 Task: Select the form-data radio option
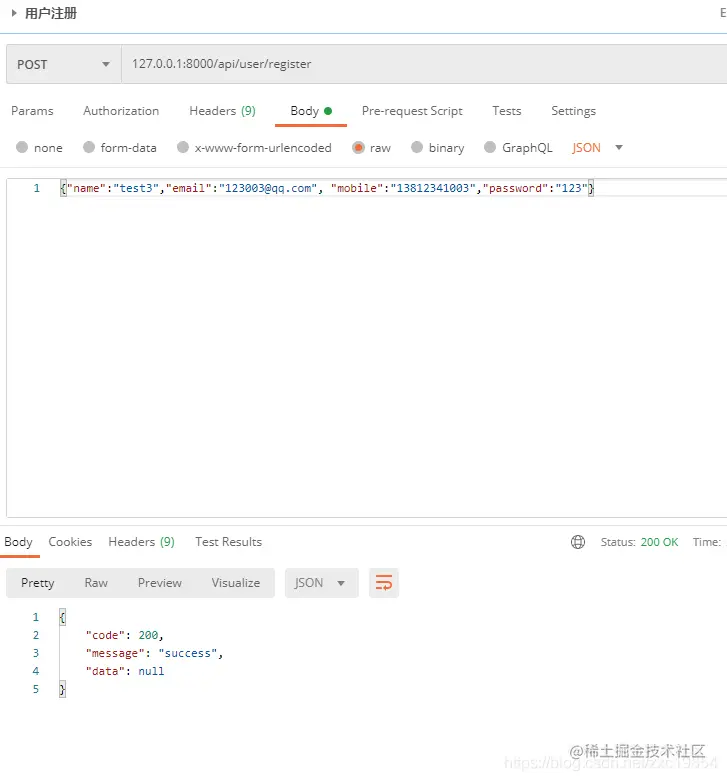89,147
